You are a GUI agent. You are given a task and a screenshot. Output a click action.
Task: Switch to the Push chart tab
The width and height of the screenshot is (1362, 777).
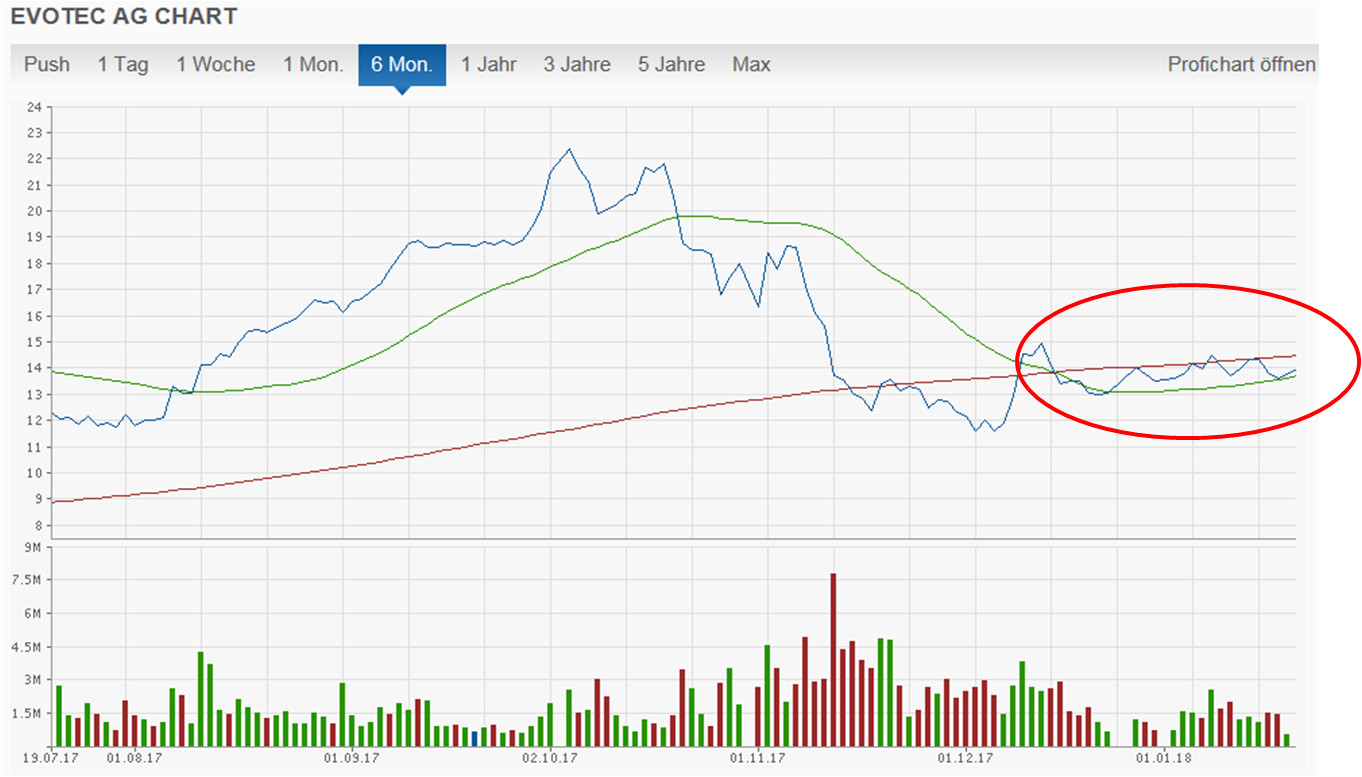click(47, 65)
